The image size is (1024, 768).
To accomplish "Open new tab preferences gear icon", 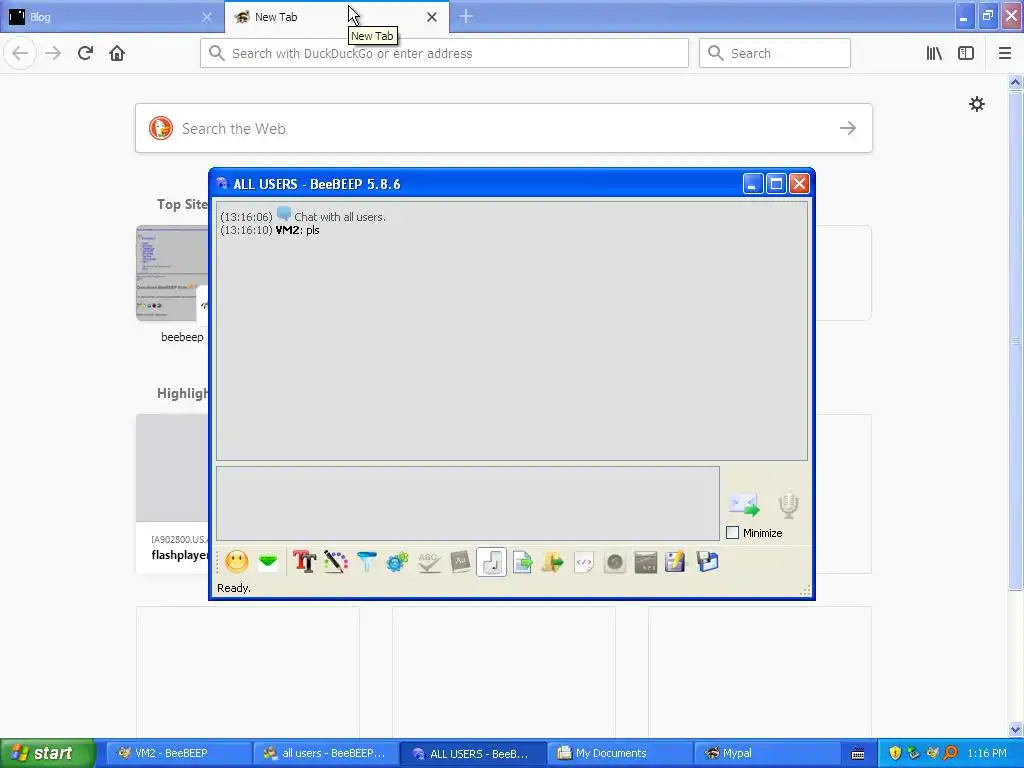I will pos(976,104).
